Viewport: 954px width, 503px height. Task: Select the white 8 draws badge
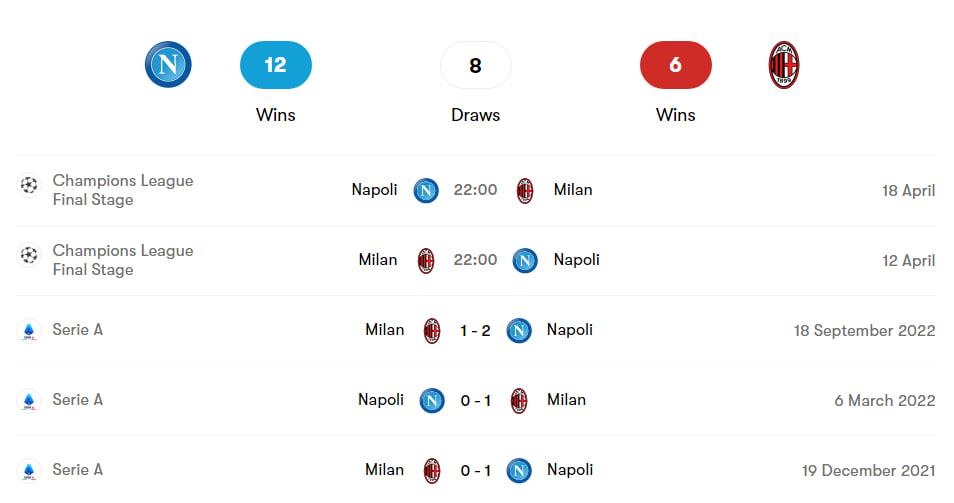pos(475,65)
